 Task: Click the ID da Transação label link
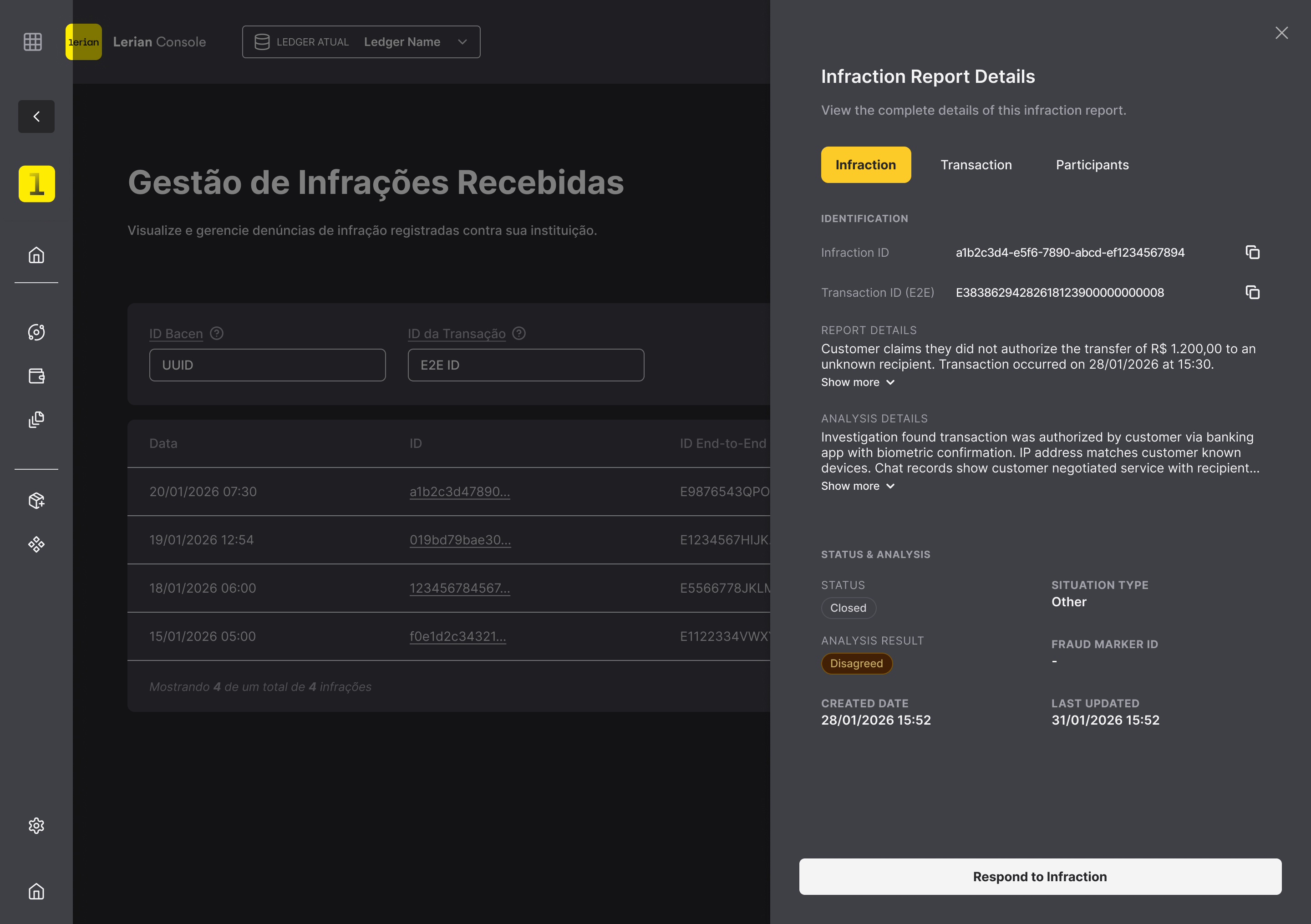(x=456, y=334)
